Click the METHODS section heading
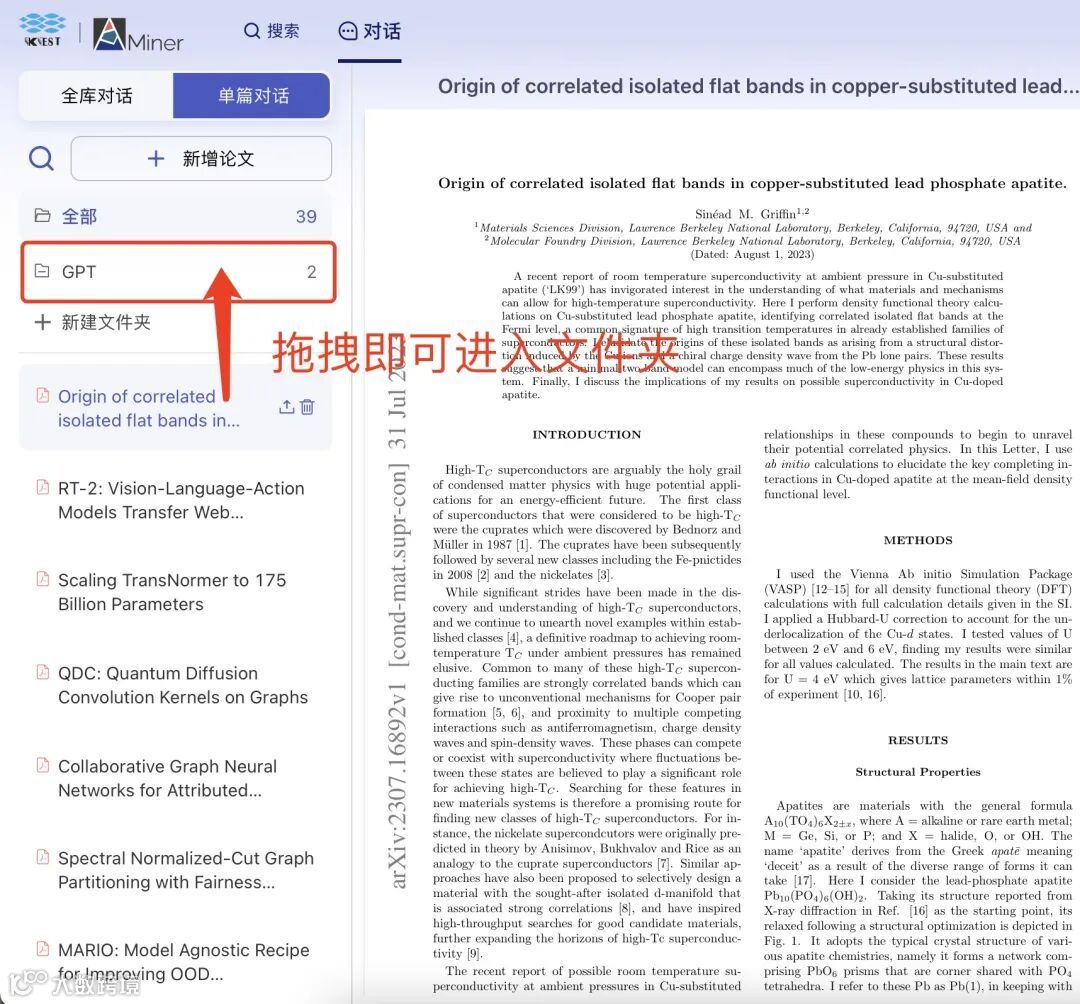 918,541
